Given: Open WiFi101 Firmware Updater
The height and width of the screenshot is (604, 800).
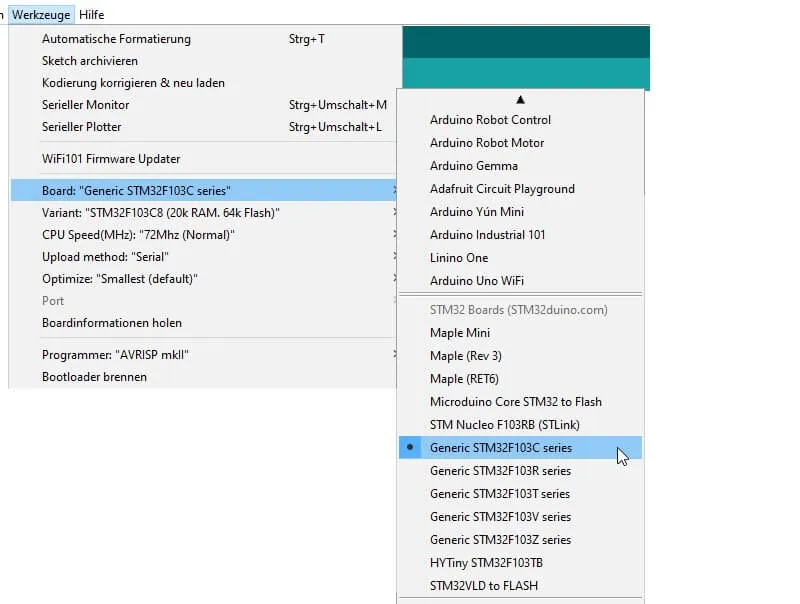Looking at the screenshot, I should (x=111, y=159).
